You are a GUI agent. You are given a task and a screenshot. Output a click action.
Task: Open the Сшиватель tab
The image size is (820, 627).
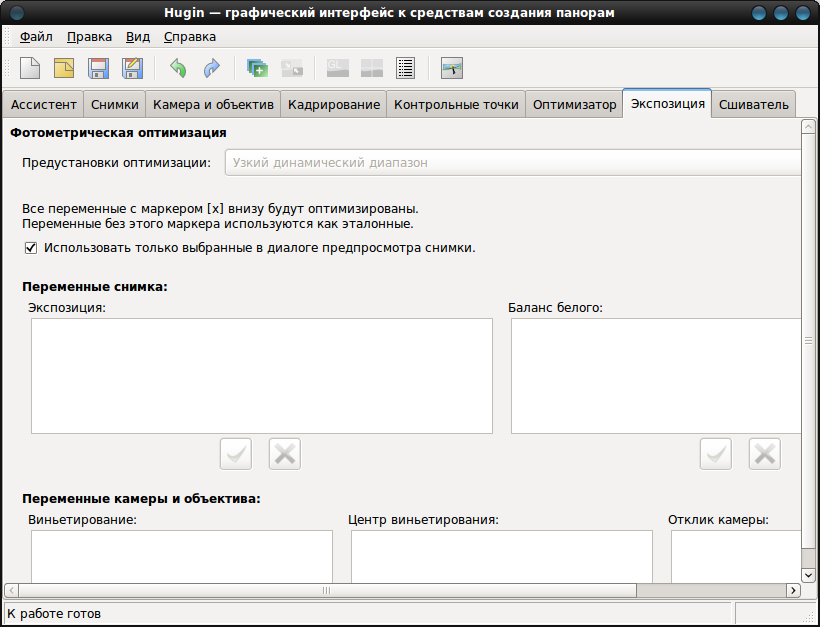pyautogui.click(x=754, y=105)
